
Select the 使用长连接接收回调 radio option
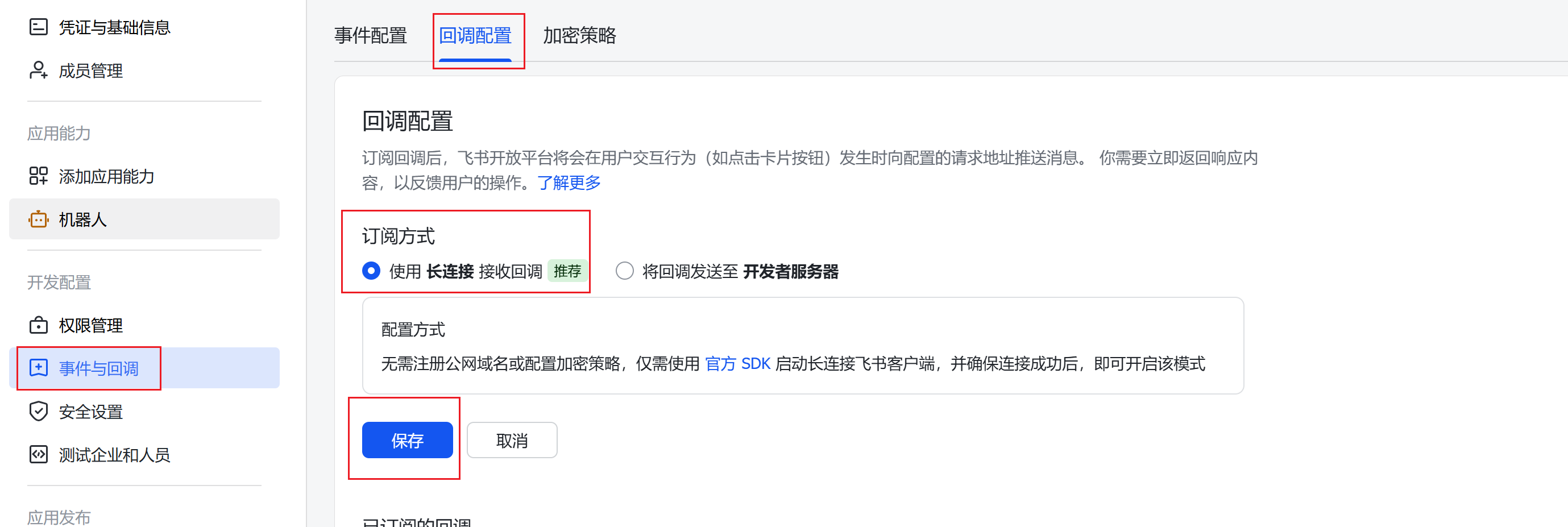click(x=371, y=271)
